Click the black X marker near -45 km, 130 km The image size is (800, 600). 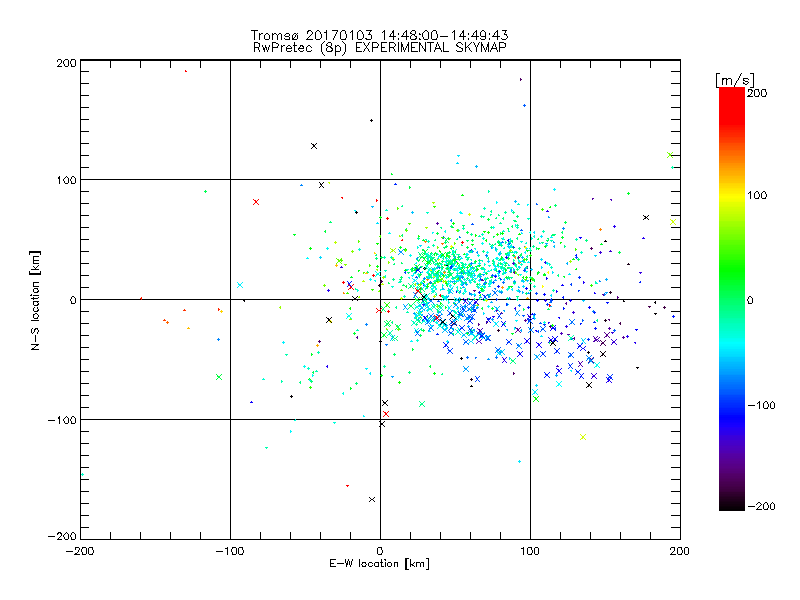314,146
